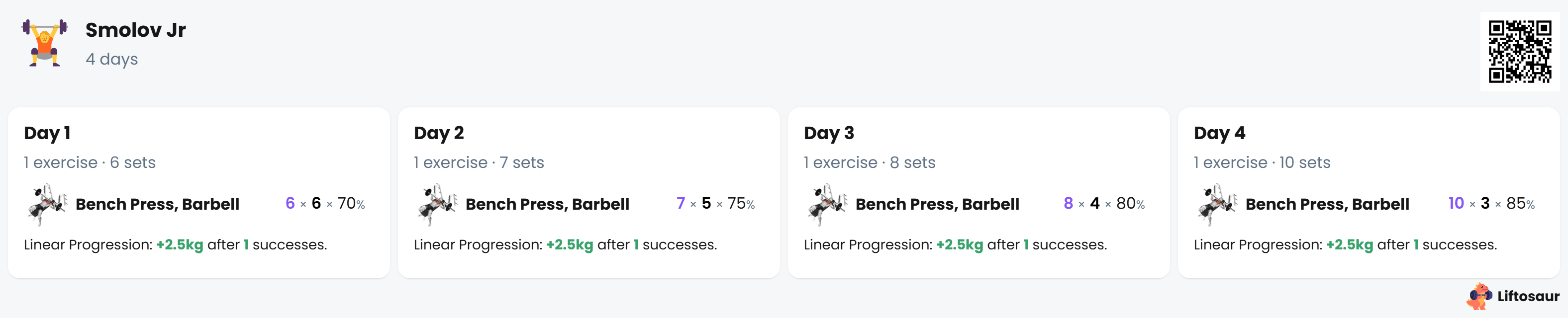The image size is (1568, 318).
Task: Click Day 1 bench press exercise icon
Action: coord(47,204)
